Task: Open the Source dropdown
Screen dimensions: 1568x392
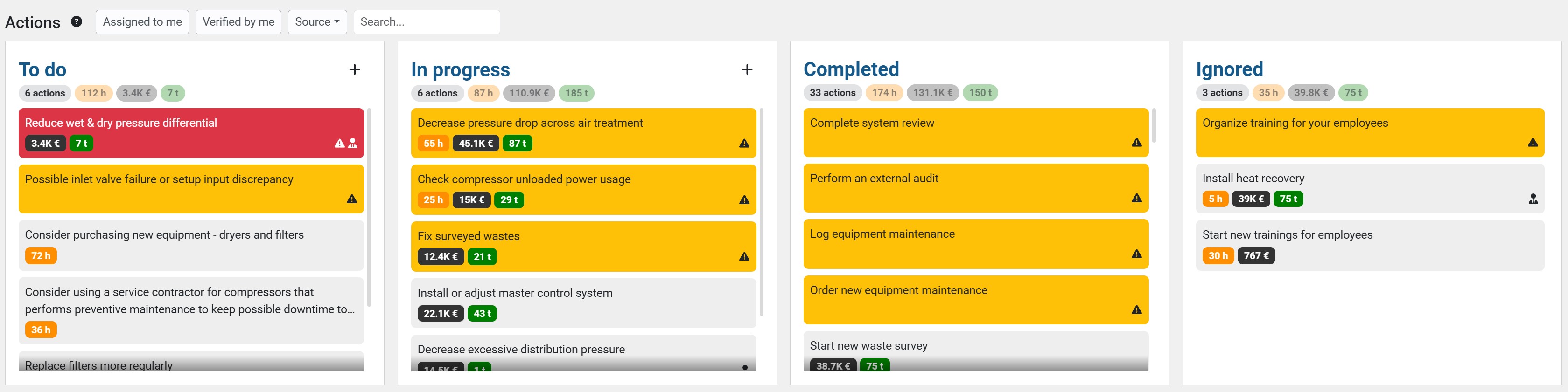Action: pyautogui.click(x=317, y=22)
